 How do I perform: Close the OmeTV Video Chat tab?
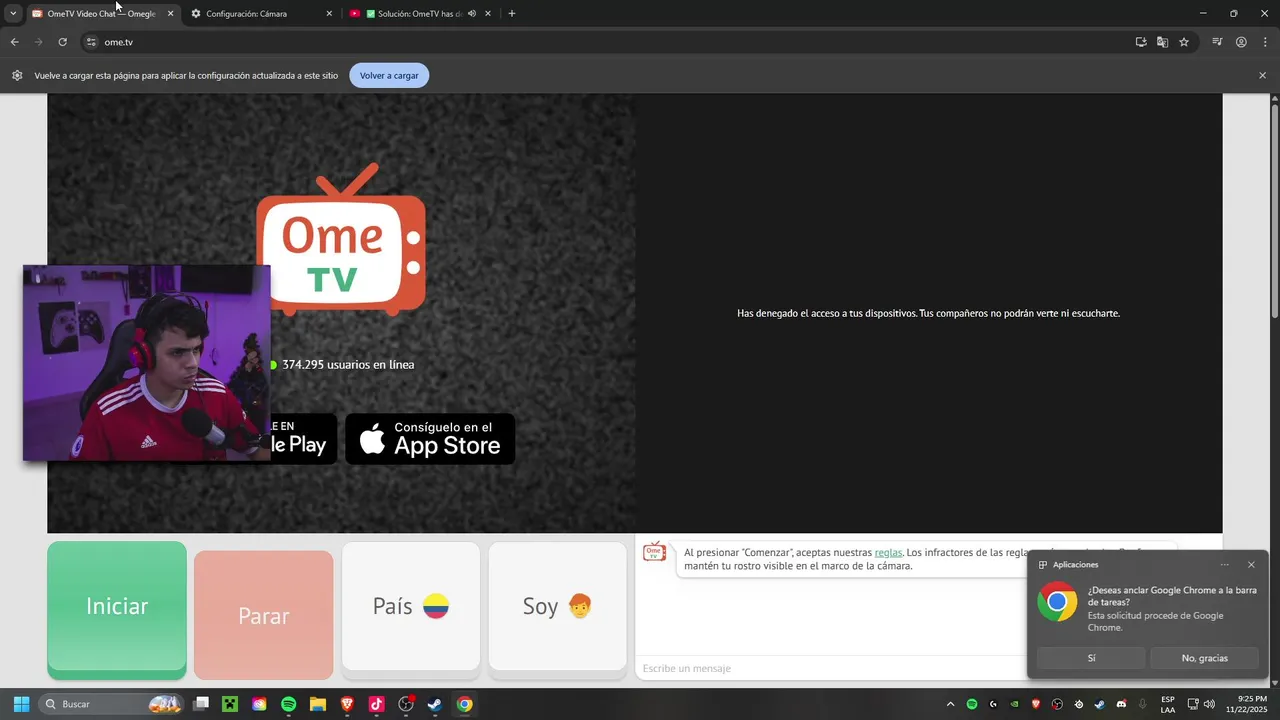(x=170, y=14)
